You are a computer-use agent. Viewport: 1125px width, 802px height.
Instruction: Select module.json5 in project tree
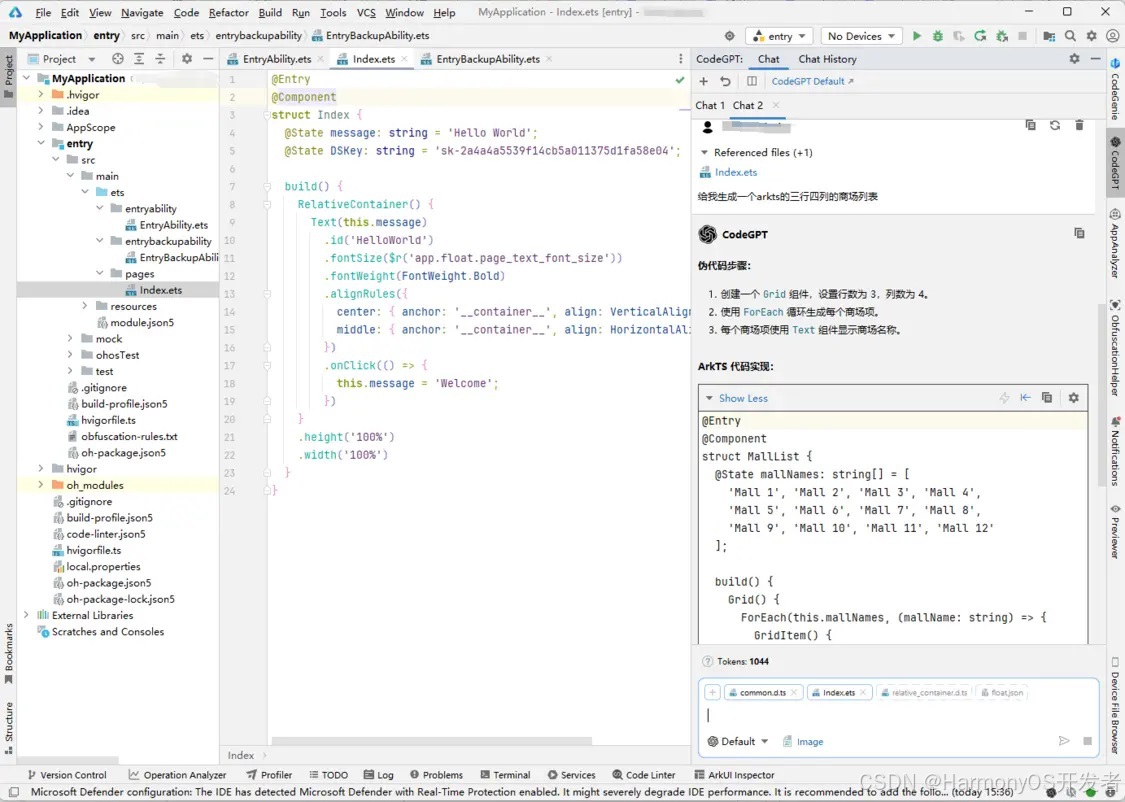pyautogui.click(x=136, y=322)
